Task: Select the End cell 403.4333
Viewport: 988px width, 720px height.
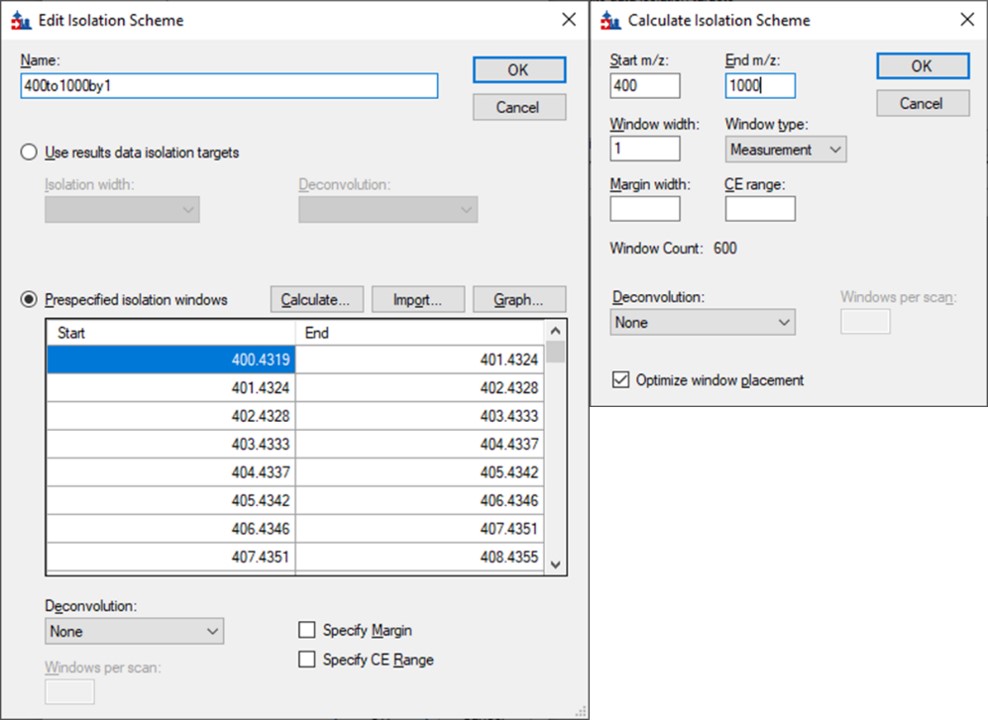Action: pos(420,416)
